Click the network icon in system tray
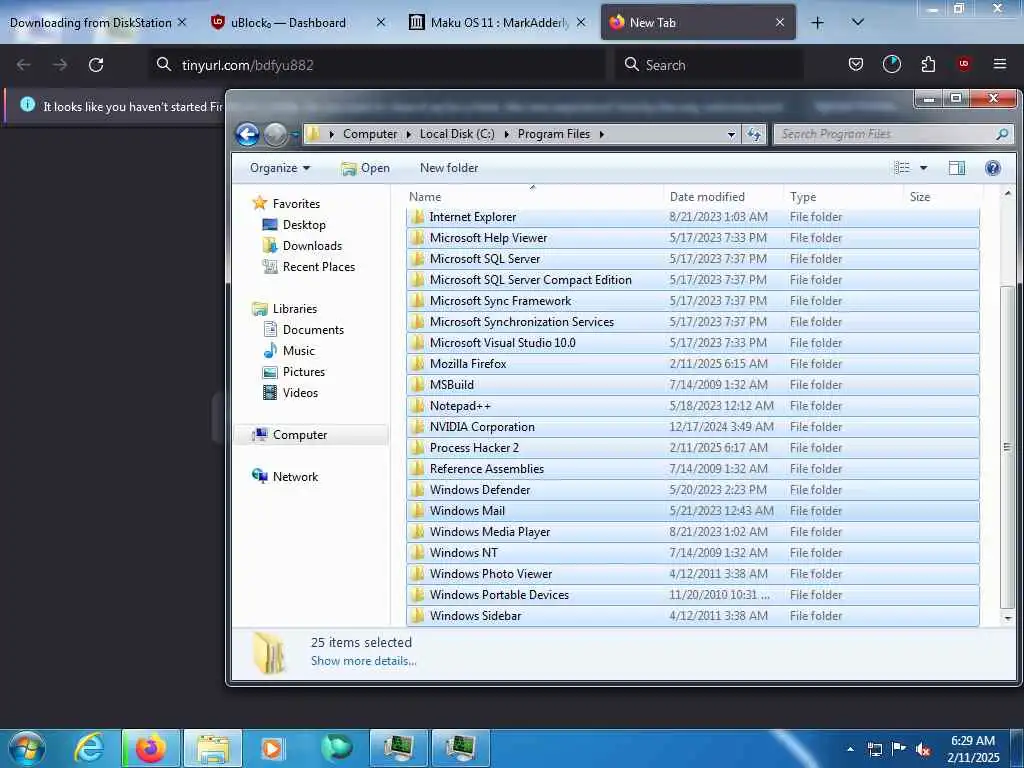1024x768 pixels. click(x=874, y=749)
